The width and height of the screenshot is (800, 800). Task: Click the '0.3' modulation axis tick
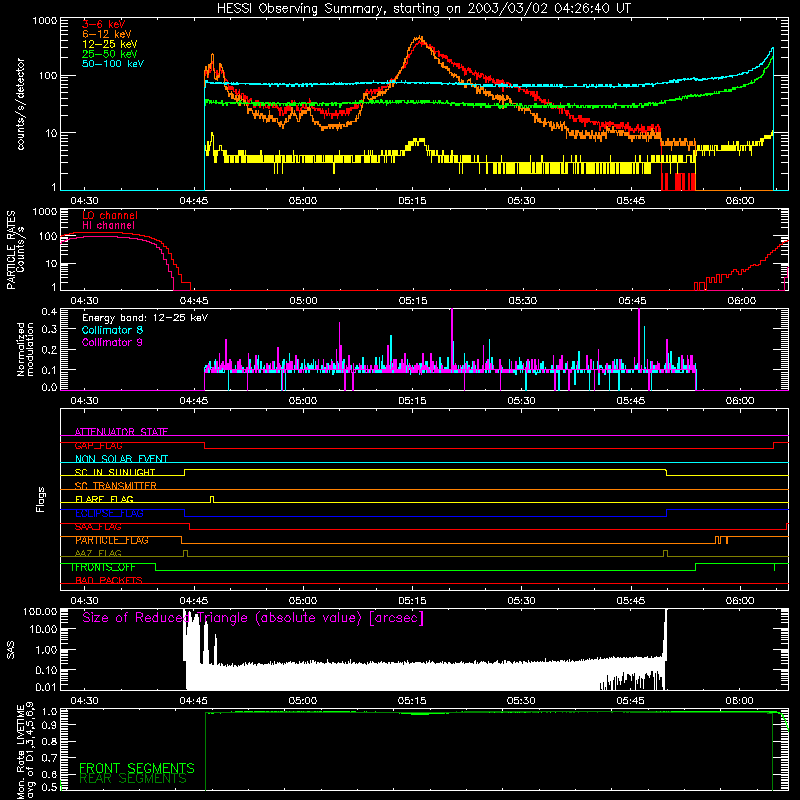(49, 330)
